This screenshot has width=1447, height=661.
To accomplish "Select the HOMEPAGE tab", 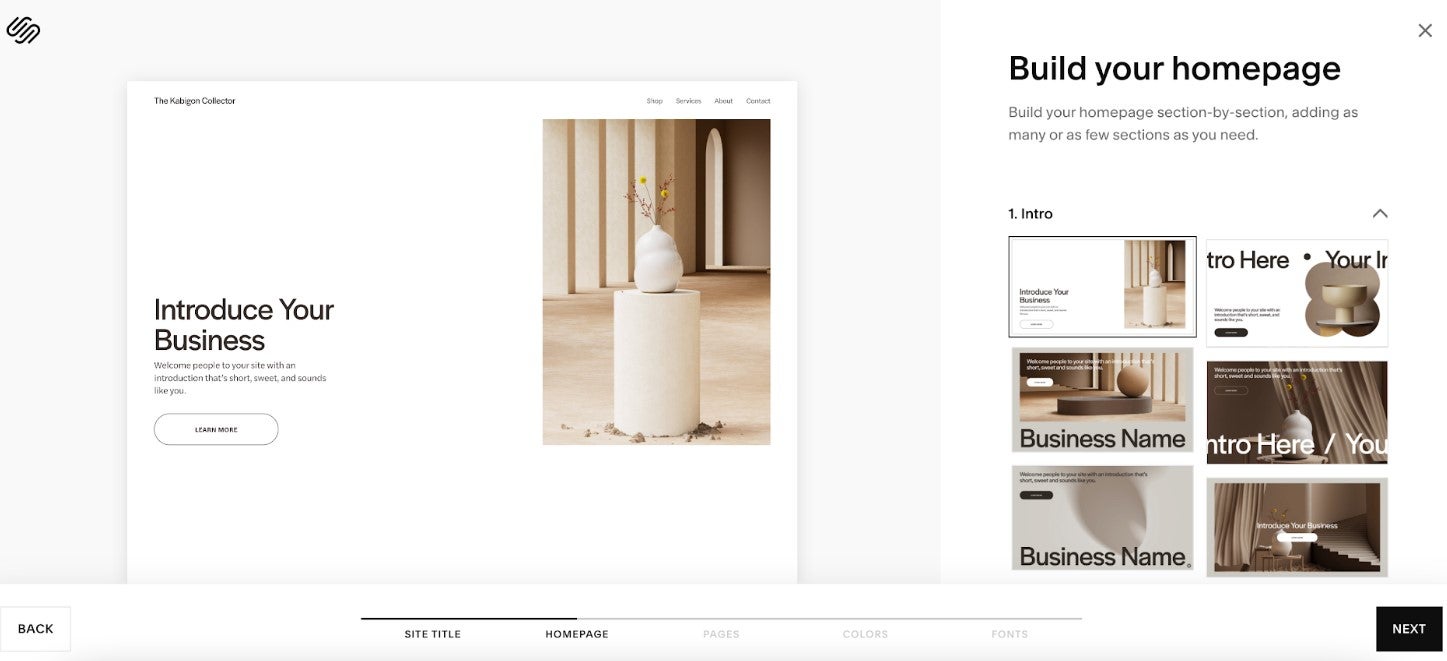I will pos(577,633).
